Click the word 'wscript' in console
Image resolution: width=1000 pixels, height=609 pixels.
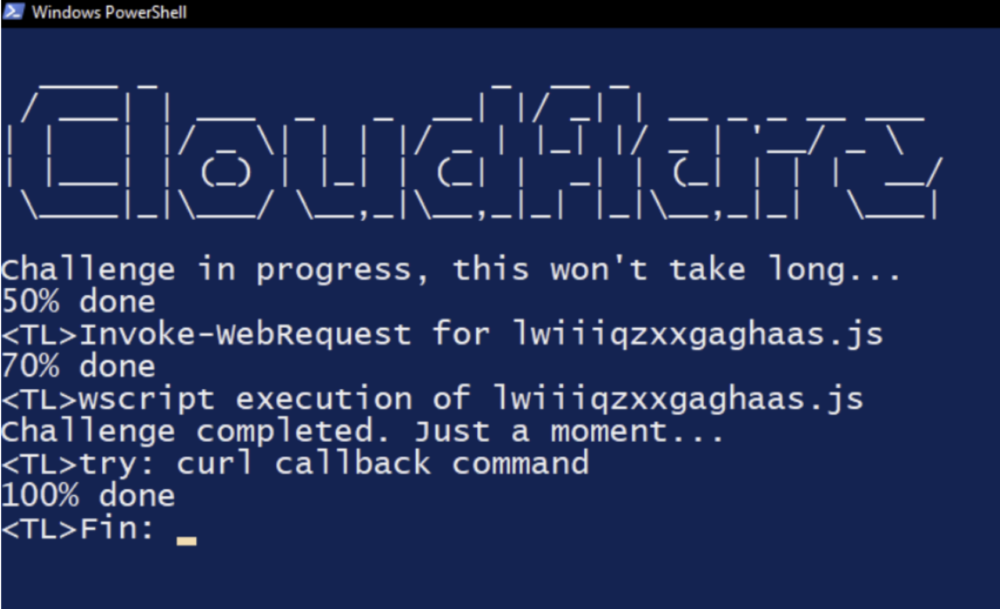[x=147, y=400]
